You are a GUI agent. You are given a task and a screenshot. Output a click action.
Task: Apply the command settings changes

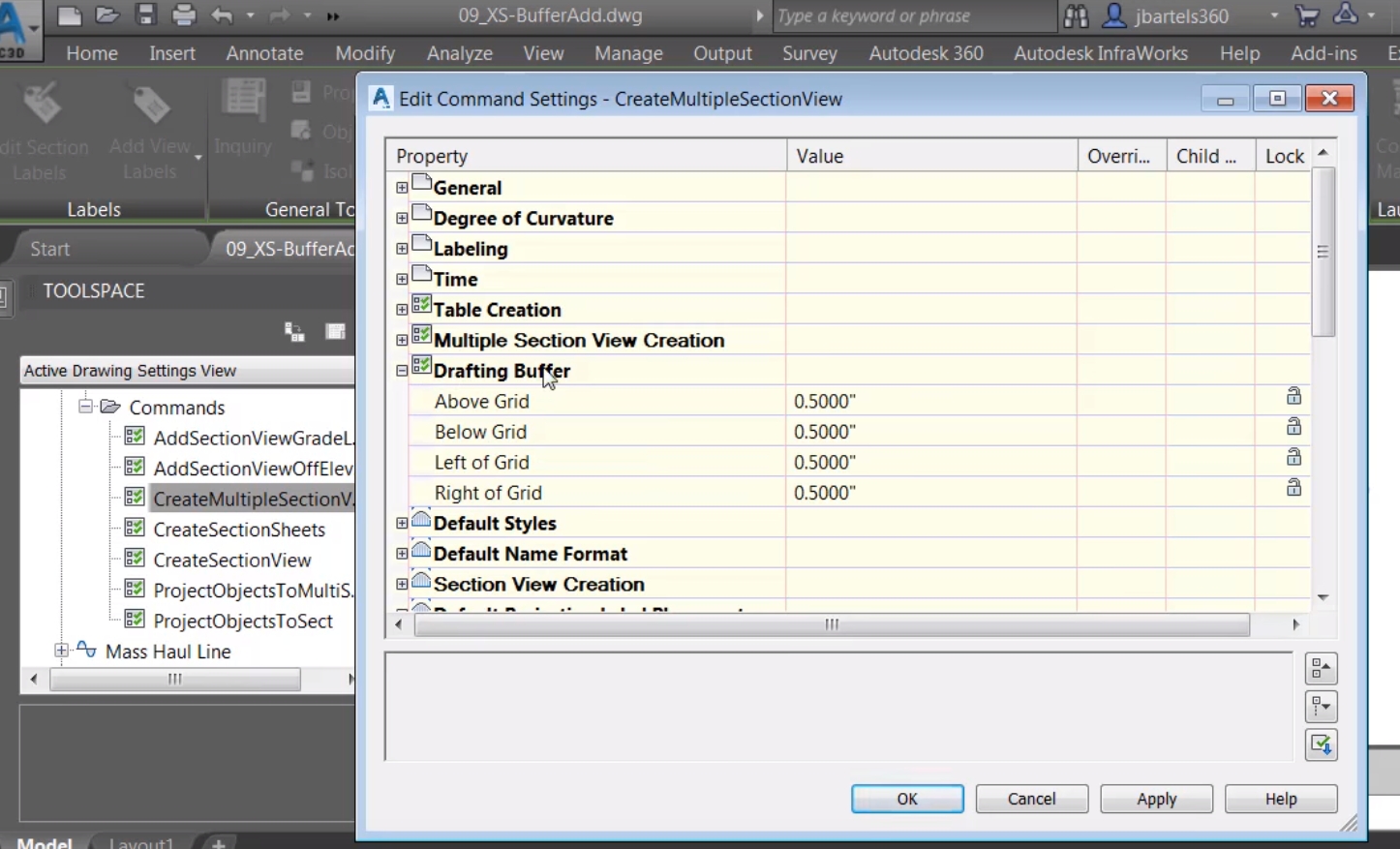point(1156,799)
